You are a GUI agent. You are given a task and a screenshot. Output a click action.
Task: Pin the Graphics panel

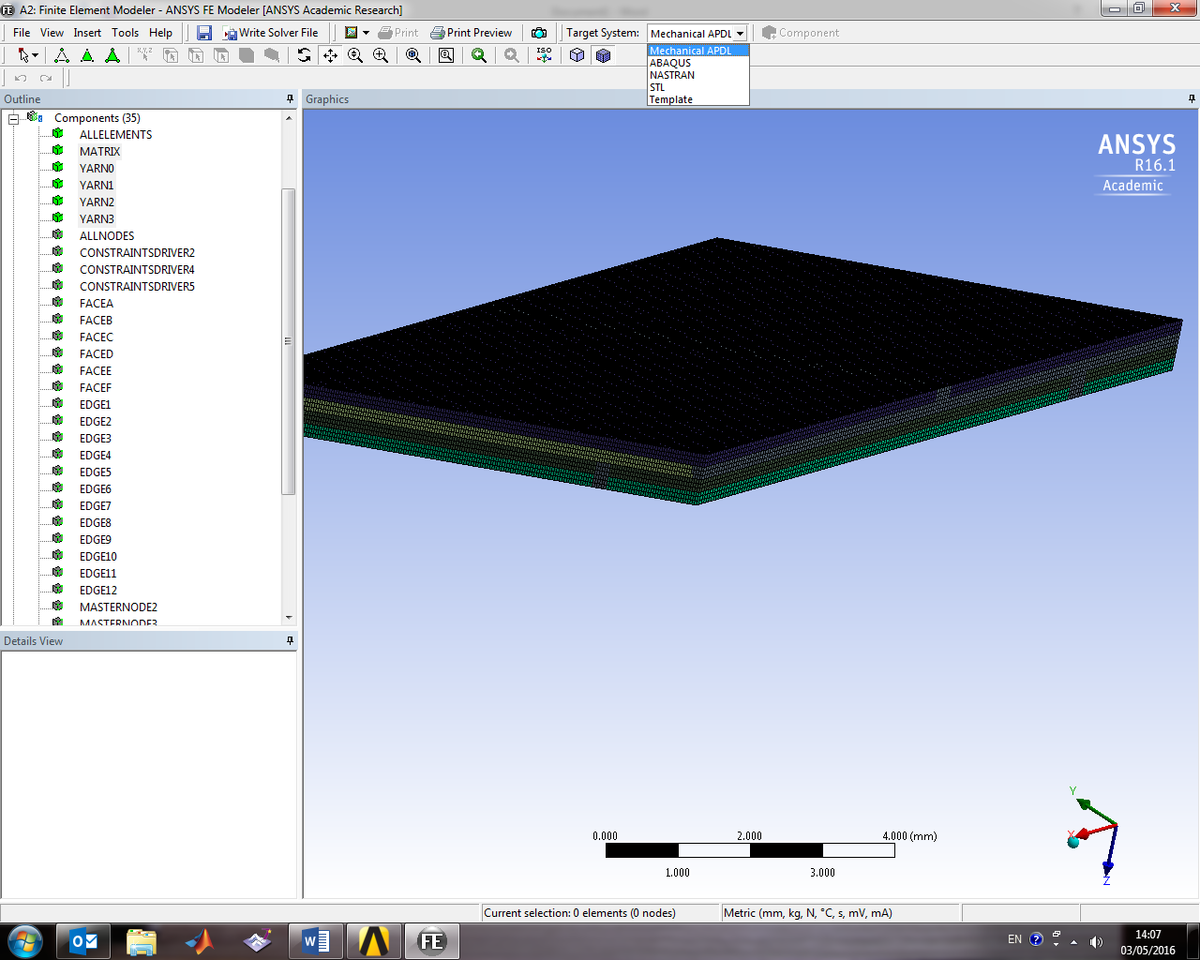[x=1190, y=98]
